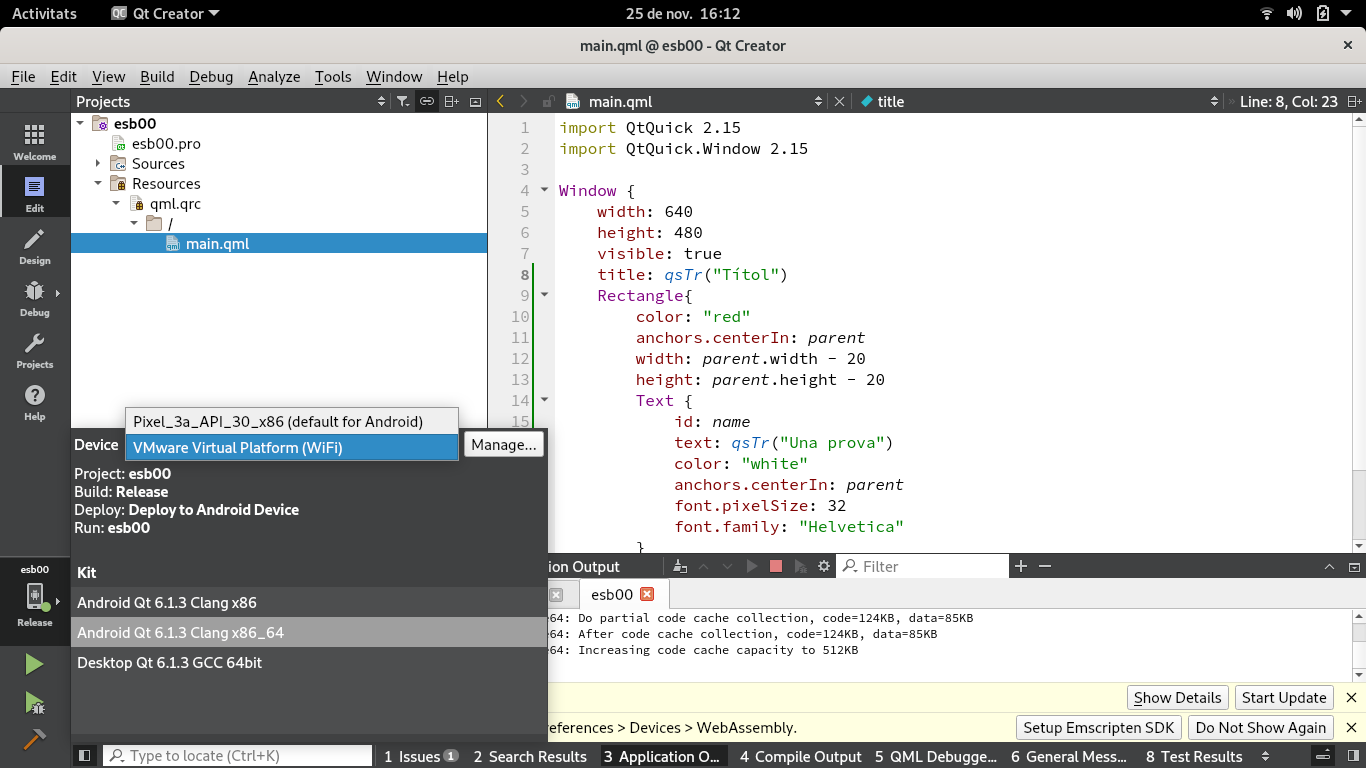
Task: Open the Build menu
Action: coord(157,76)
